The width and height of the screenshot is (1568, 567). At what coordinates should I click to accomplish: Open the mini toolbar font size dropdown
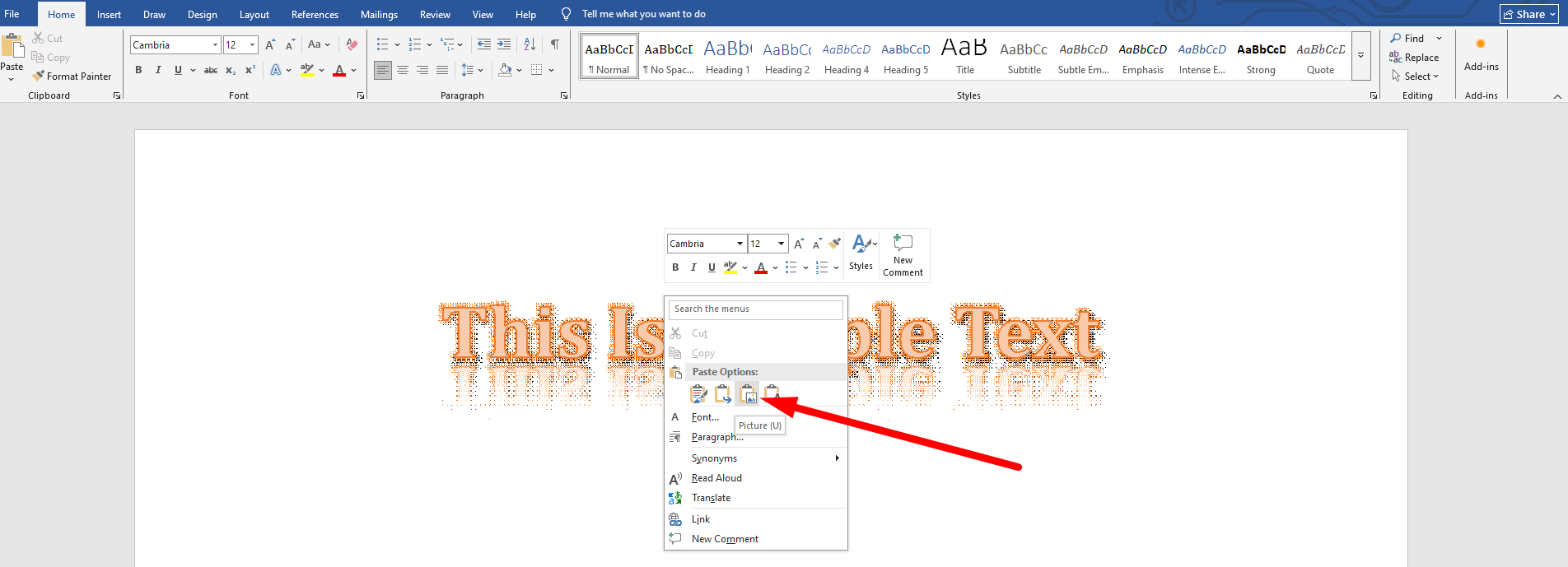pyautogui.click(x=781, y=244)
